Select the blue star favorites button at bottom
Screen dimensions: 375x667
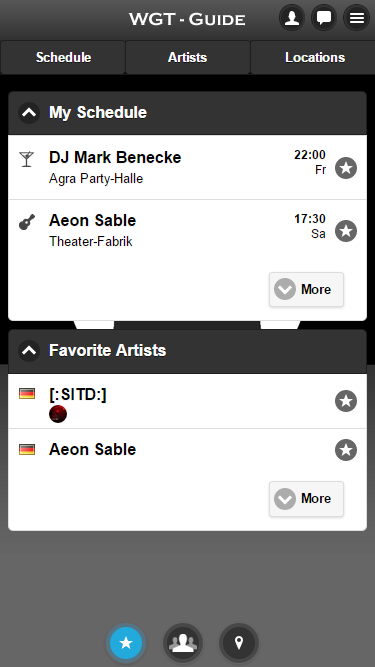click(x=126, y=643)
